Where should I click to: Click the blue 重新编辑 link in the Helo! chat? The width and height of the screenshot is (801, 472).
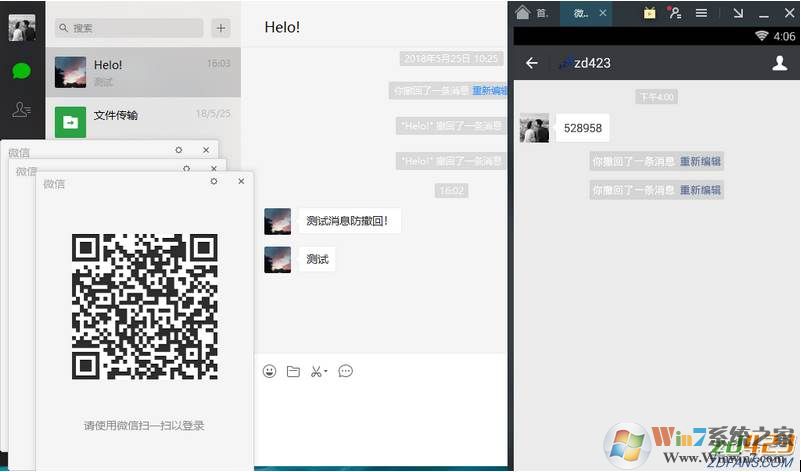tap(488, 90)
